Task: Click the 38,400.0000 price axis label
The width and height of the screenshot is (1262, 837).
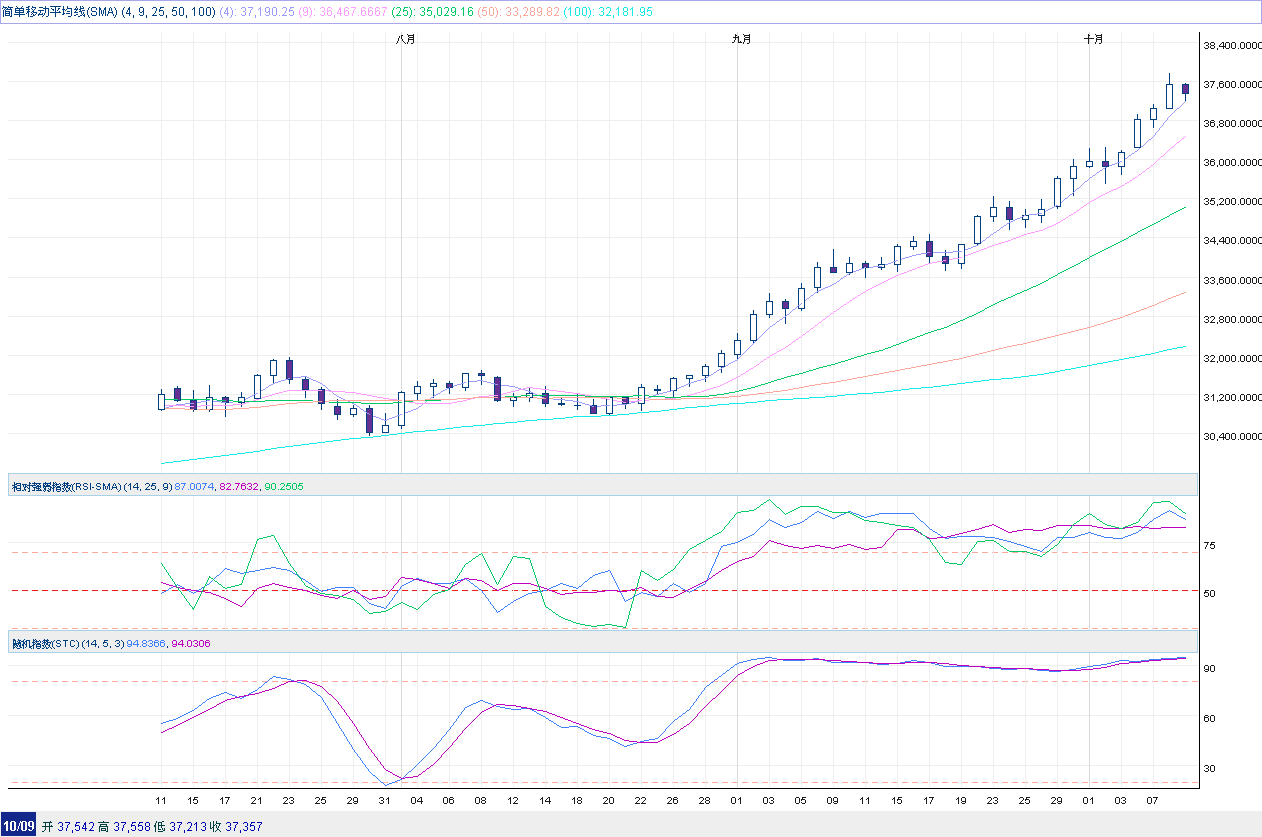Action: [x=1231, y=46]
